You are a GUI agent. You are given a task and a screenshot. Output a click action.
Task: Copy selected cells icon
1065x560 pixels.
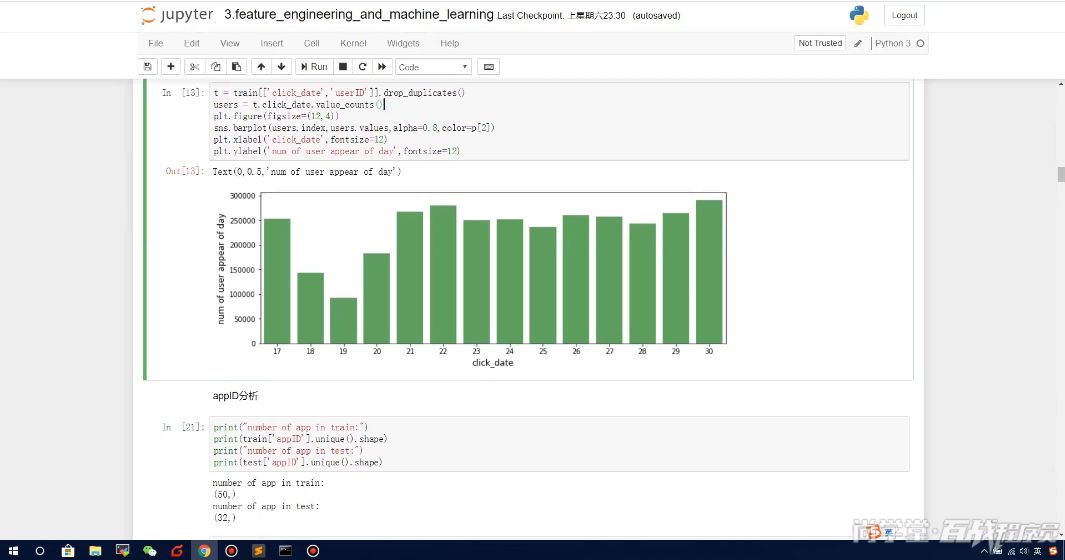pos(215,67)
